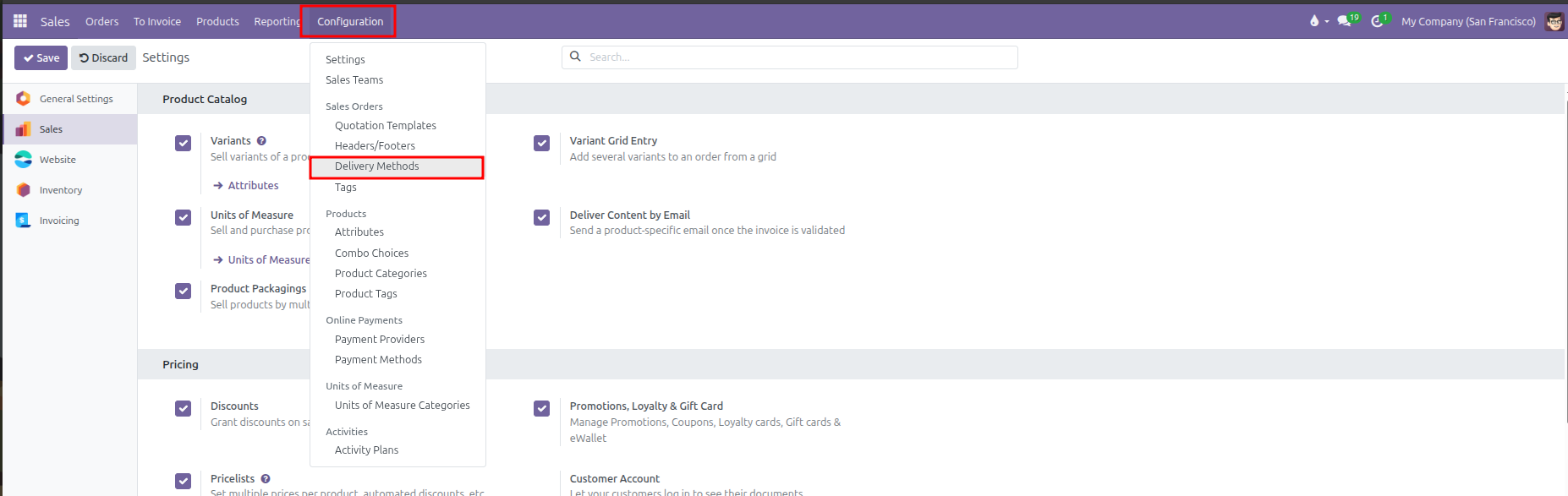Toggle Promotions, Loyalty & Gift Card checkbox

(542, 408)
